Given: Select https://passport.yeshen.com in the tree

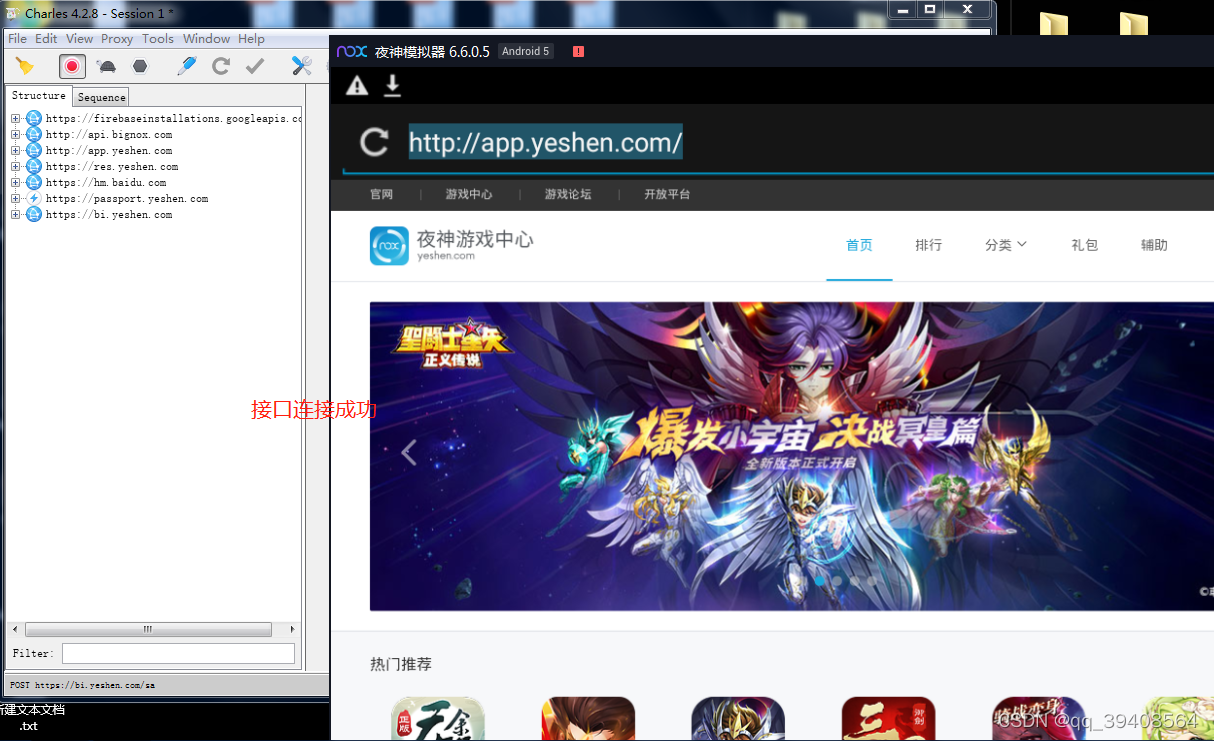Looking at the screenshot, I should point(127,199).
